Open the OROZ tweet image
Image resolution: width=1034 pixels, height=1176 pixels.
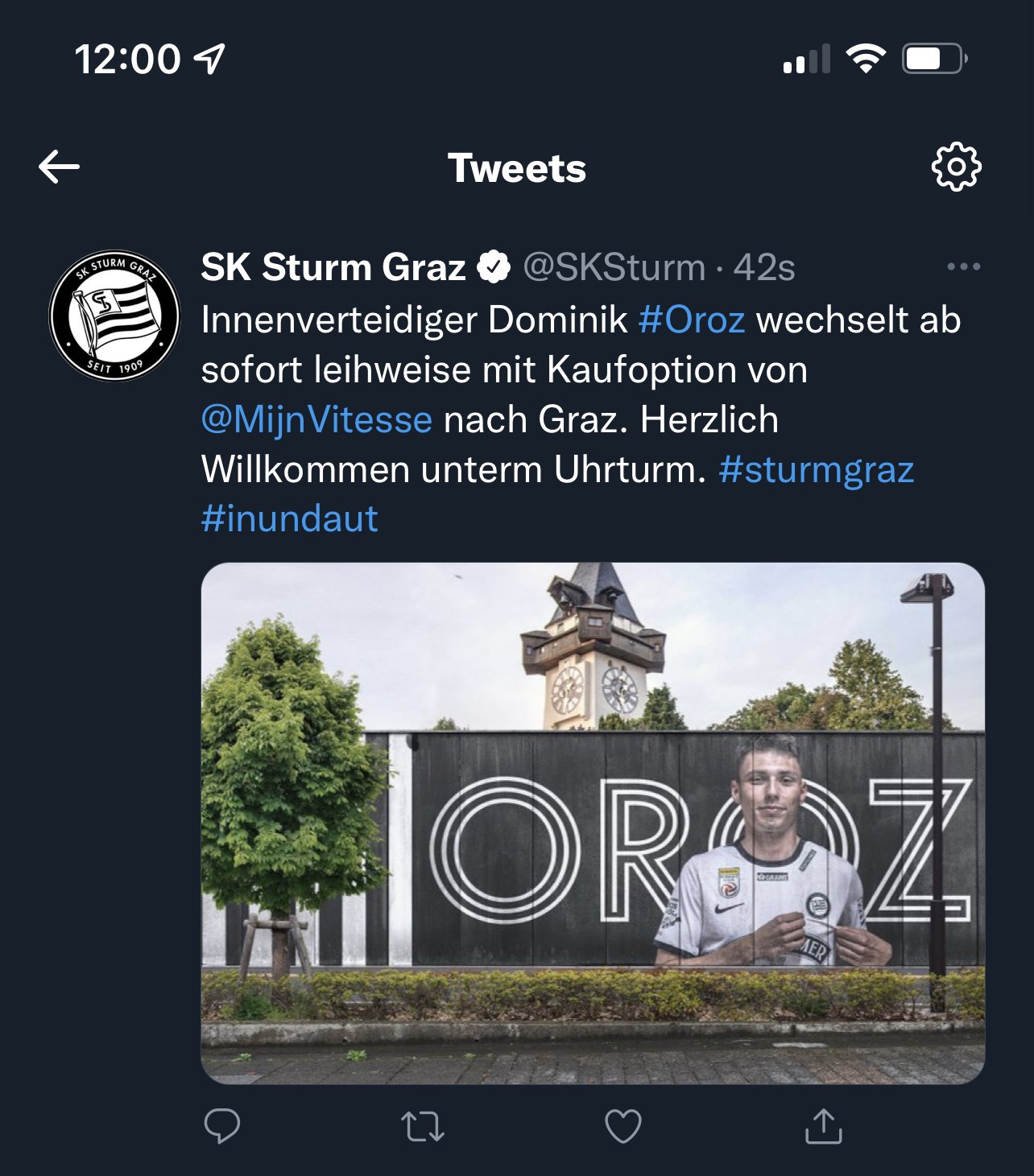coord(593,823)
